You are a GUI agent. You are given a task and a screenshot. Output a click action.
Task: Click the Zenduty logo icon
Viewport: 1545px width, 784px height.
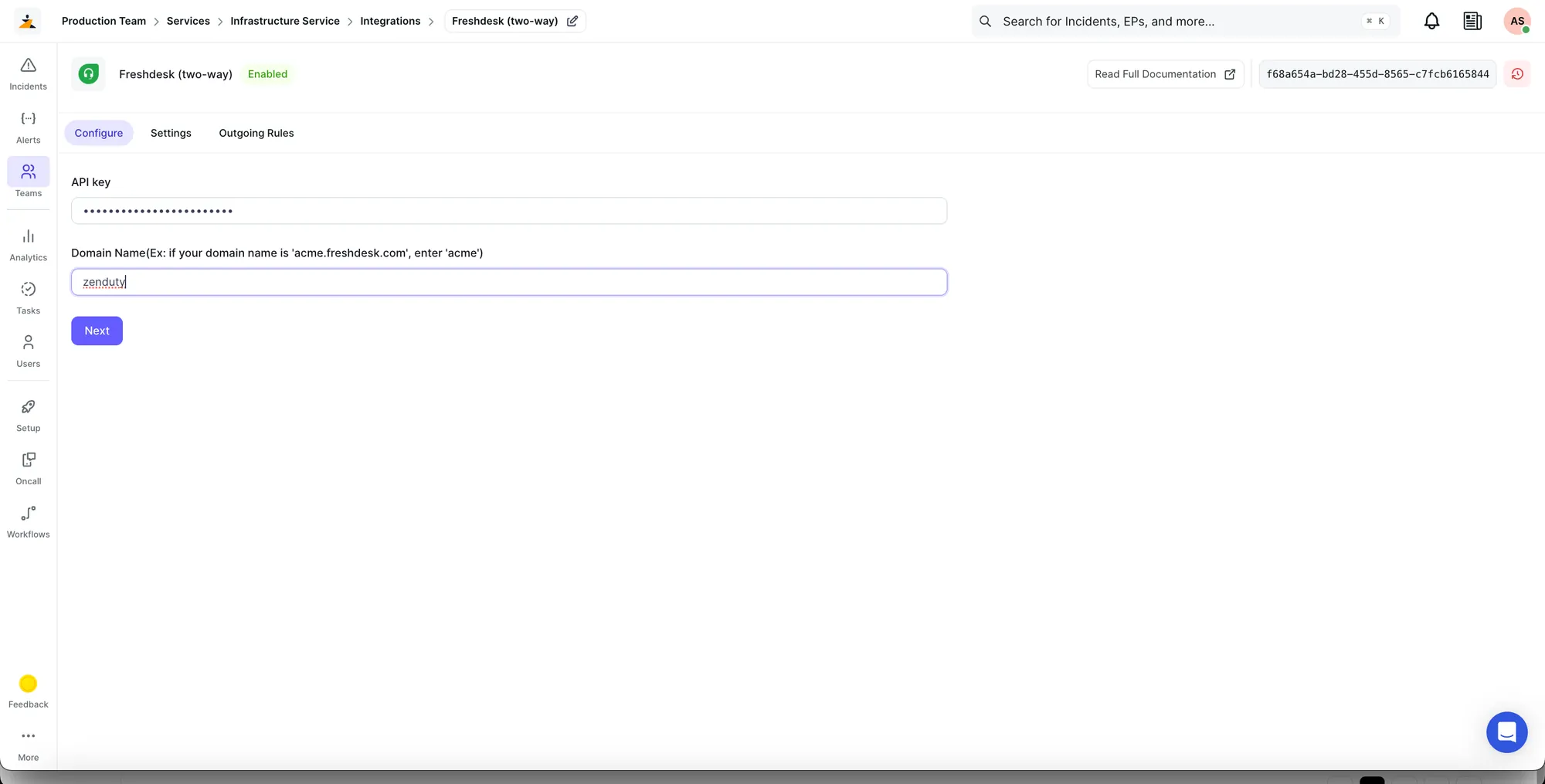click(x=28, y=21)
